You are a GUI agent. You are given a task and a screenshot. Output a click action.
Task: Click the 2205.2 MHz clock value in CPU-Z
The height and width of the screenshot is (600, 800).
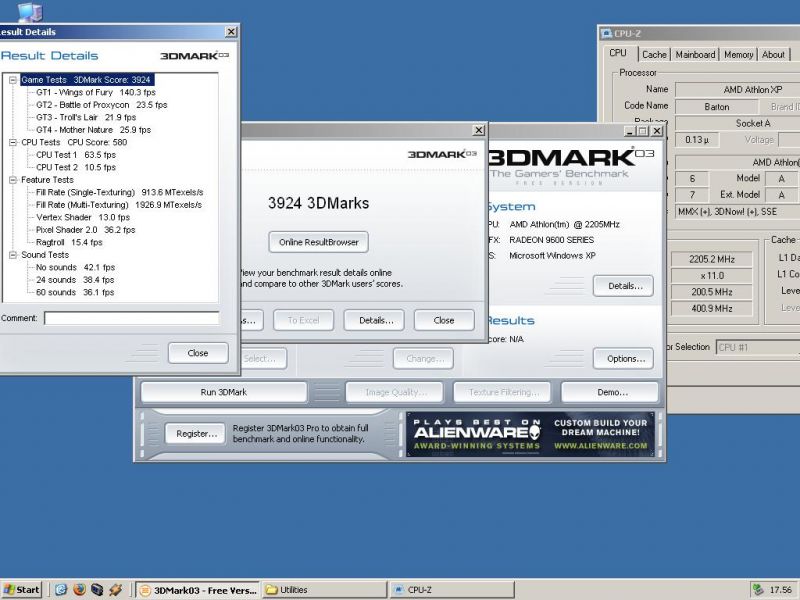[711, 259]
